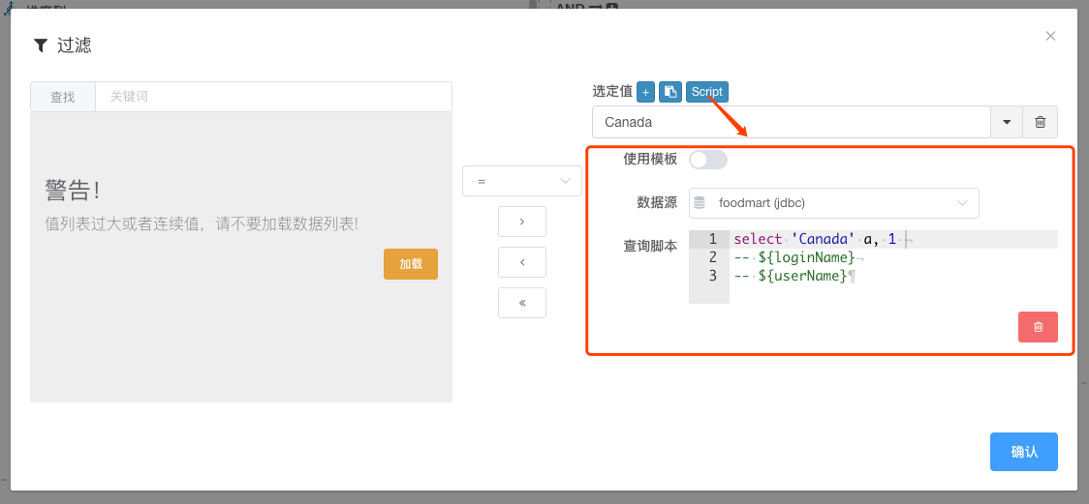This screenshot has width=1089, height=504.
Task: Click the 关键词 keyword search field
Action: pyautogui.click(x=273, y=97)
